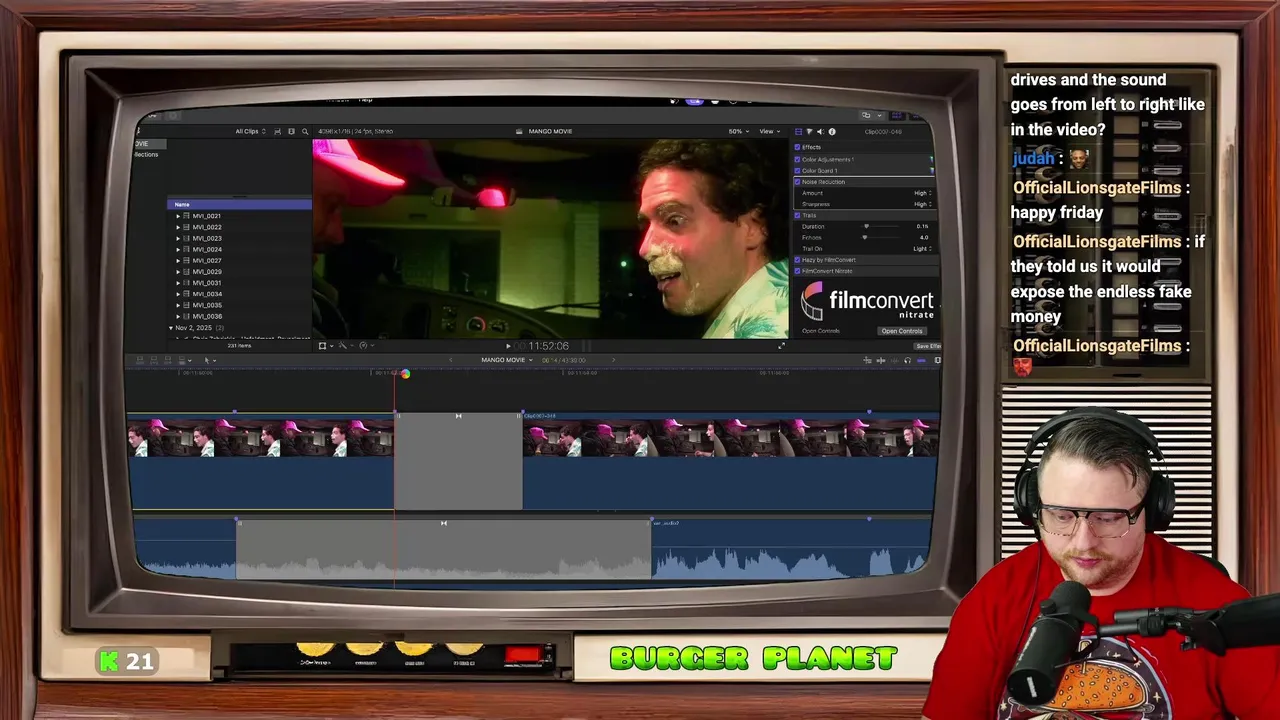This screenshot has width=1280, height=720.
Task: Toggle the Effects checkbox in the inspector
Action: (798, 147)
